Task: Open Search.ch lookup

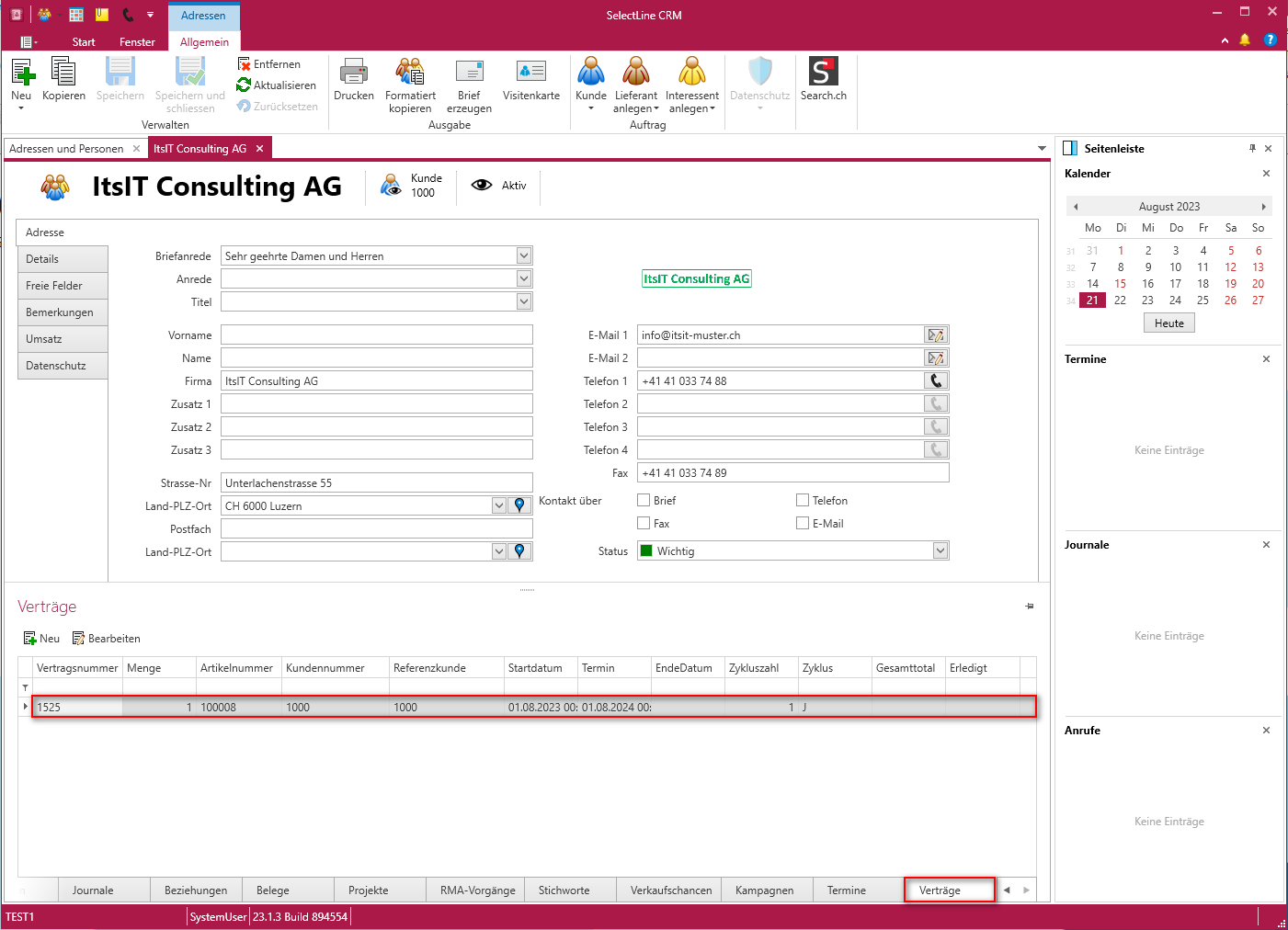Action: (824, 80)
